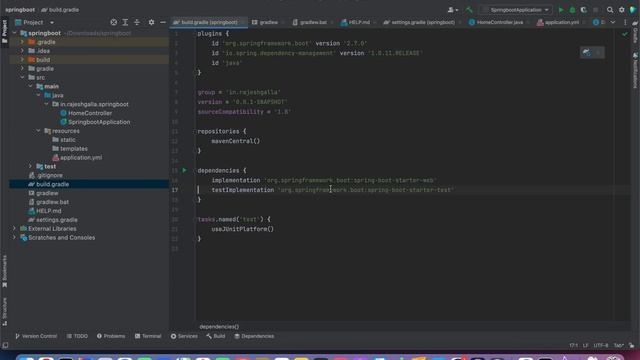The image size is (640, 360).
Task: Select HELP.md in project tree
Action: (48, 211)
